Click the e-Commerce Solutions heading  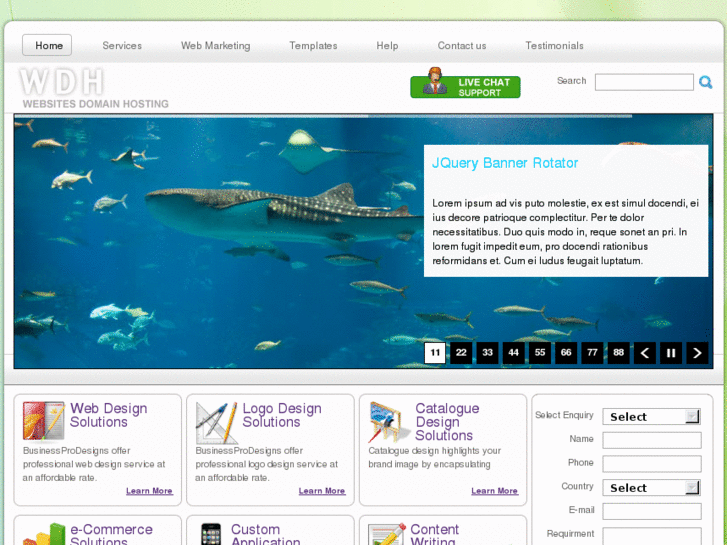[111, 534]
